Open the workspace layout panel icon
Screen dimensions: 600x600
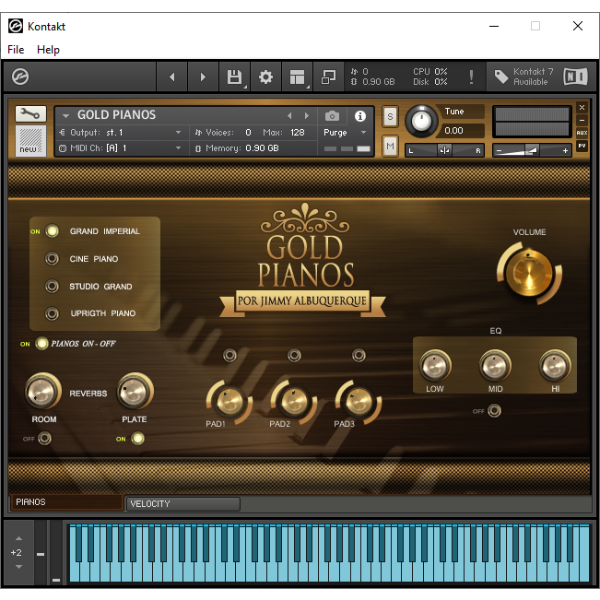[297, 77]
